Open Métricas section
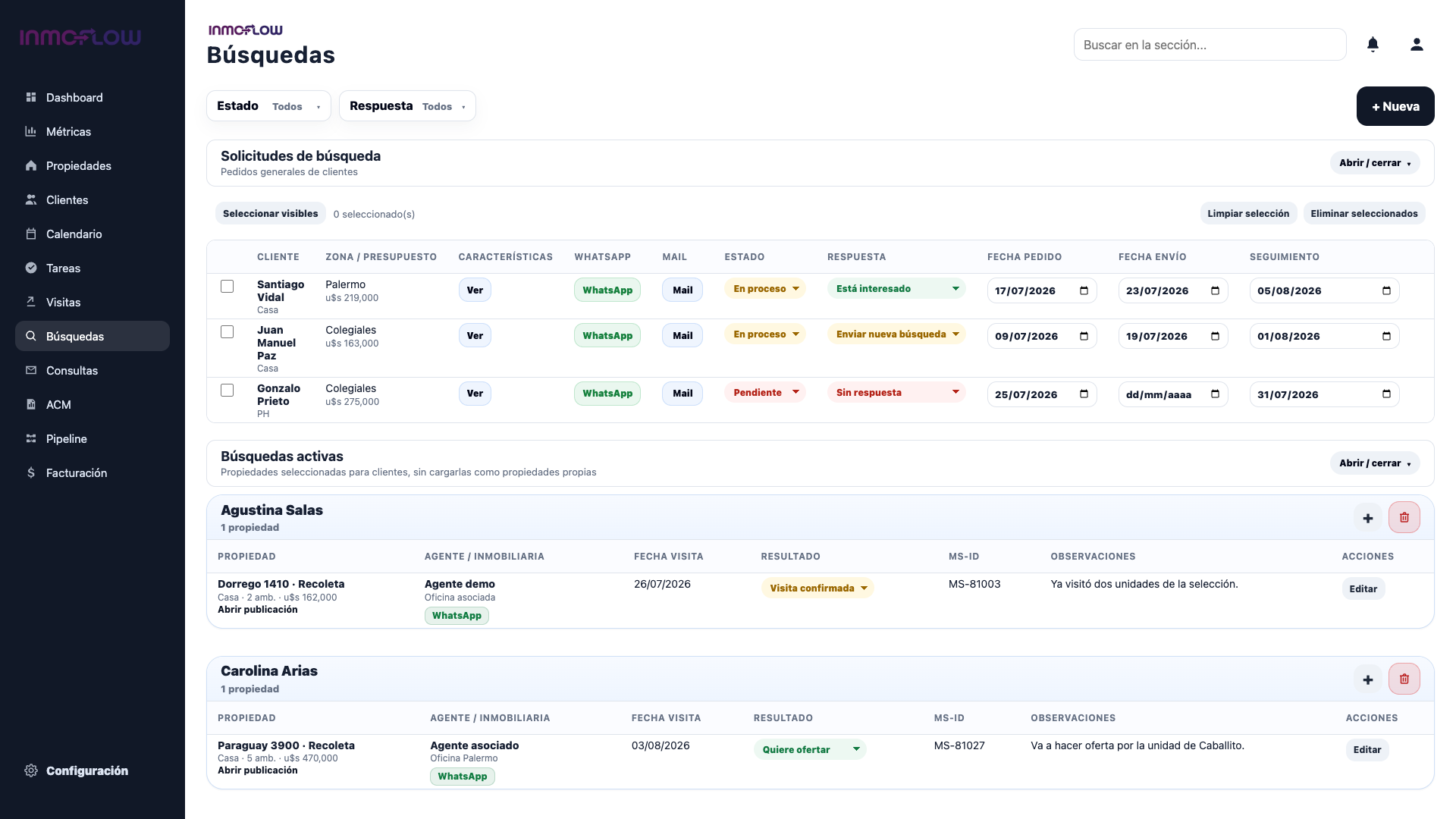Screen dimensions: 1456x819 click(93, 131)
